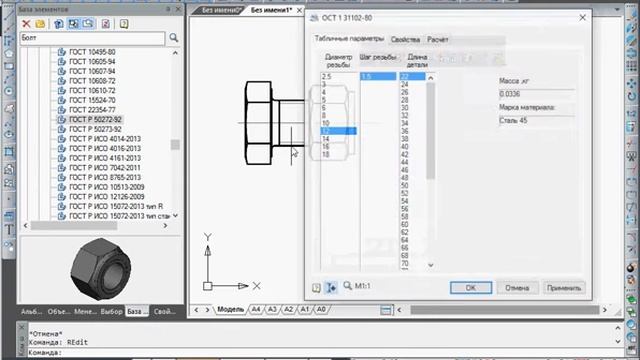
Task: Click the layout panel icon beside sheet tabs
Action: click(386, 310)
